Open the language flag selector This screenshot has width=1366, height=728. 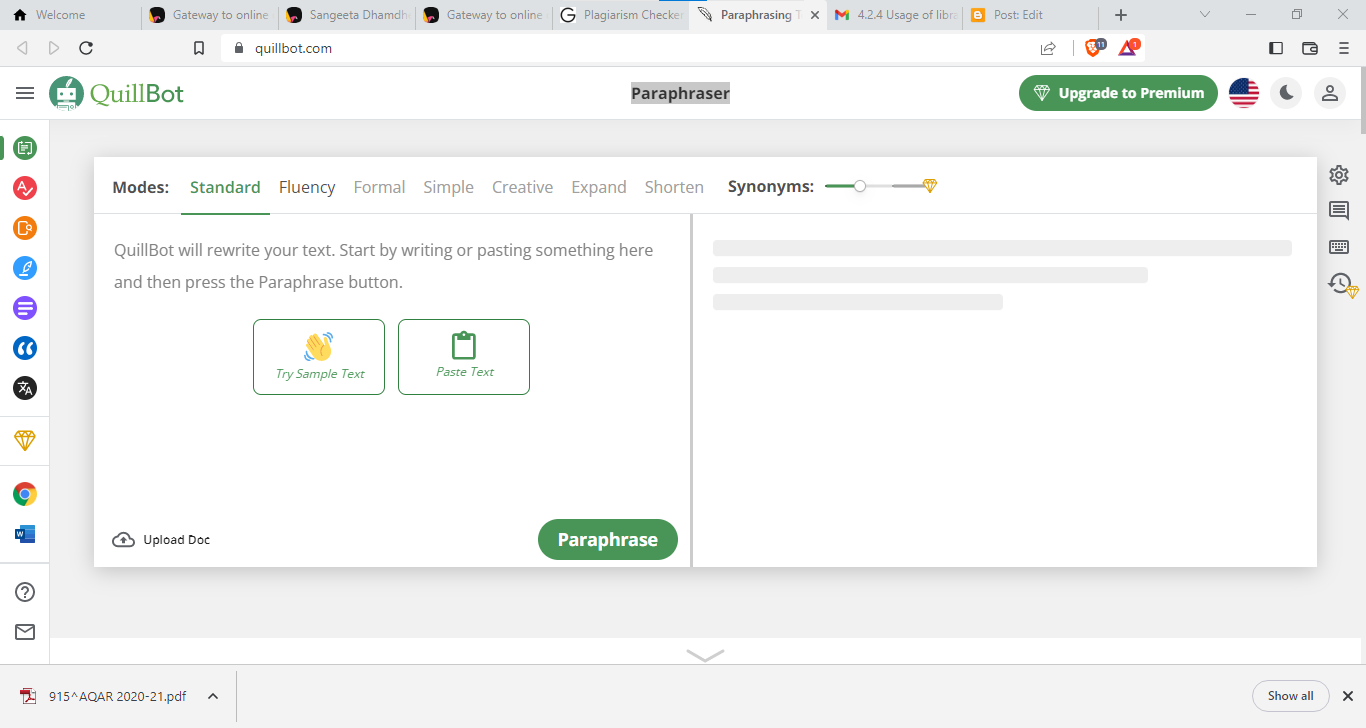[x=1244, y=93]
